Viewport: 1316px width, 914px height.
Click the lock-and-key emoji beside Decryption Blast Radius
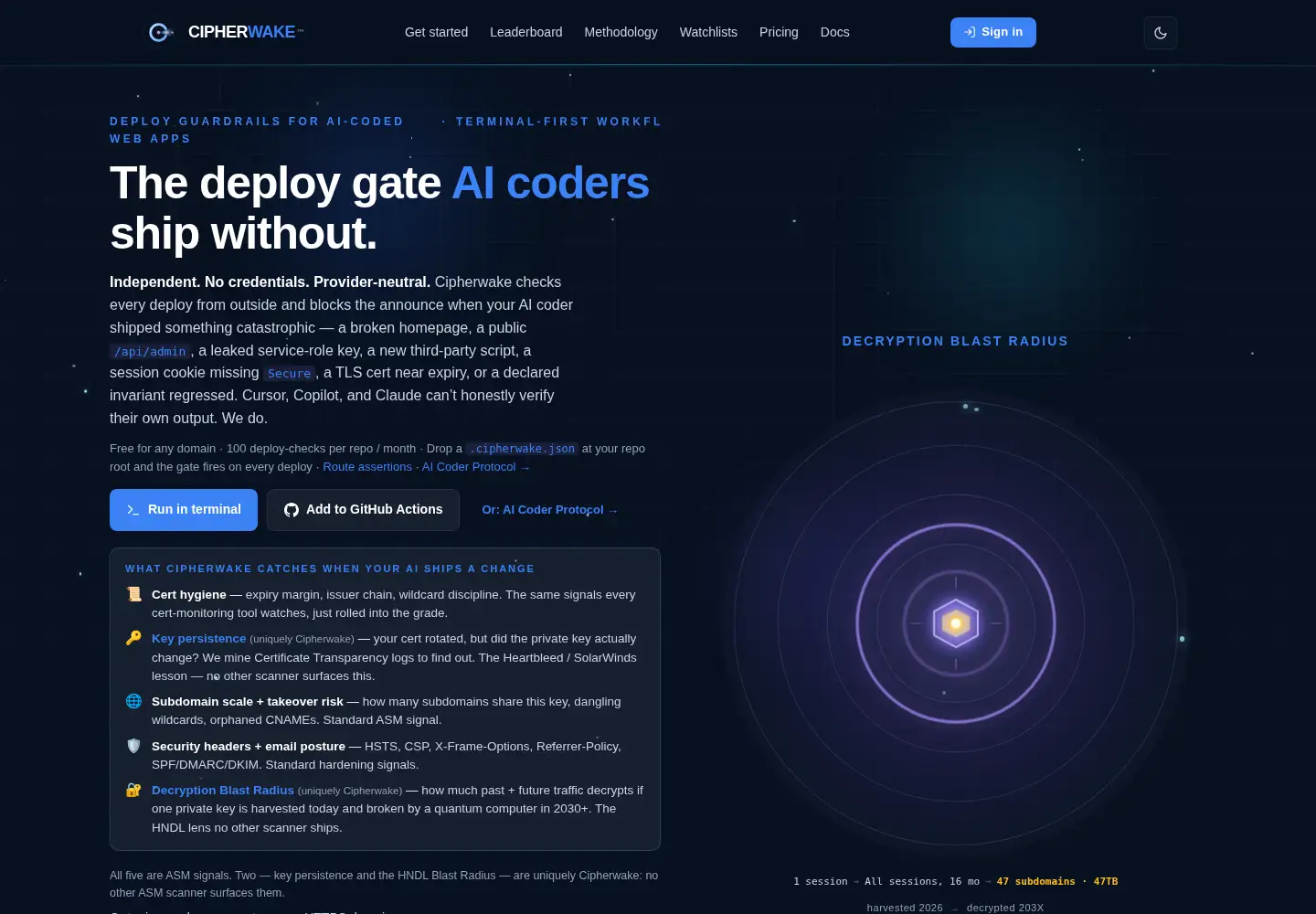tap(133, 790)
